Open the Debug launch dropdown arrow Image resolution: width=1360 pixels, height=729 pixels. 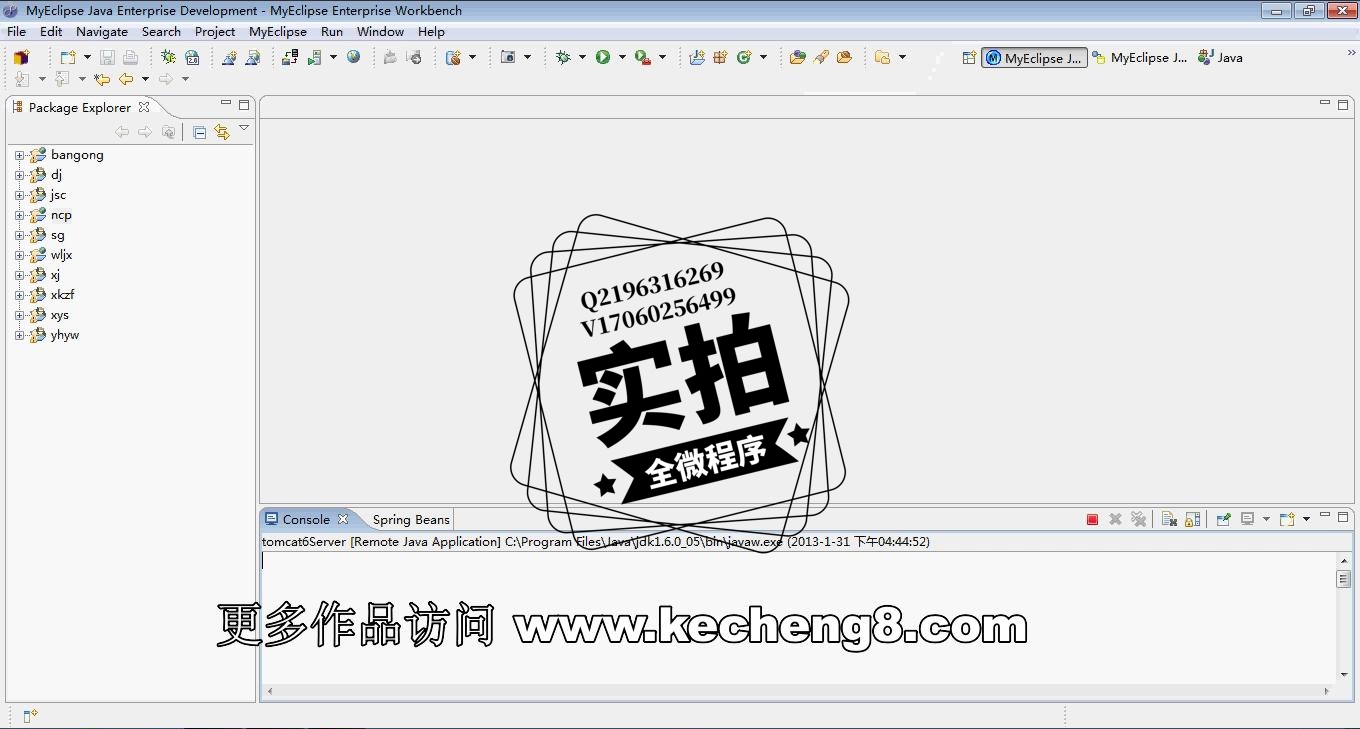tap(582, 58)
